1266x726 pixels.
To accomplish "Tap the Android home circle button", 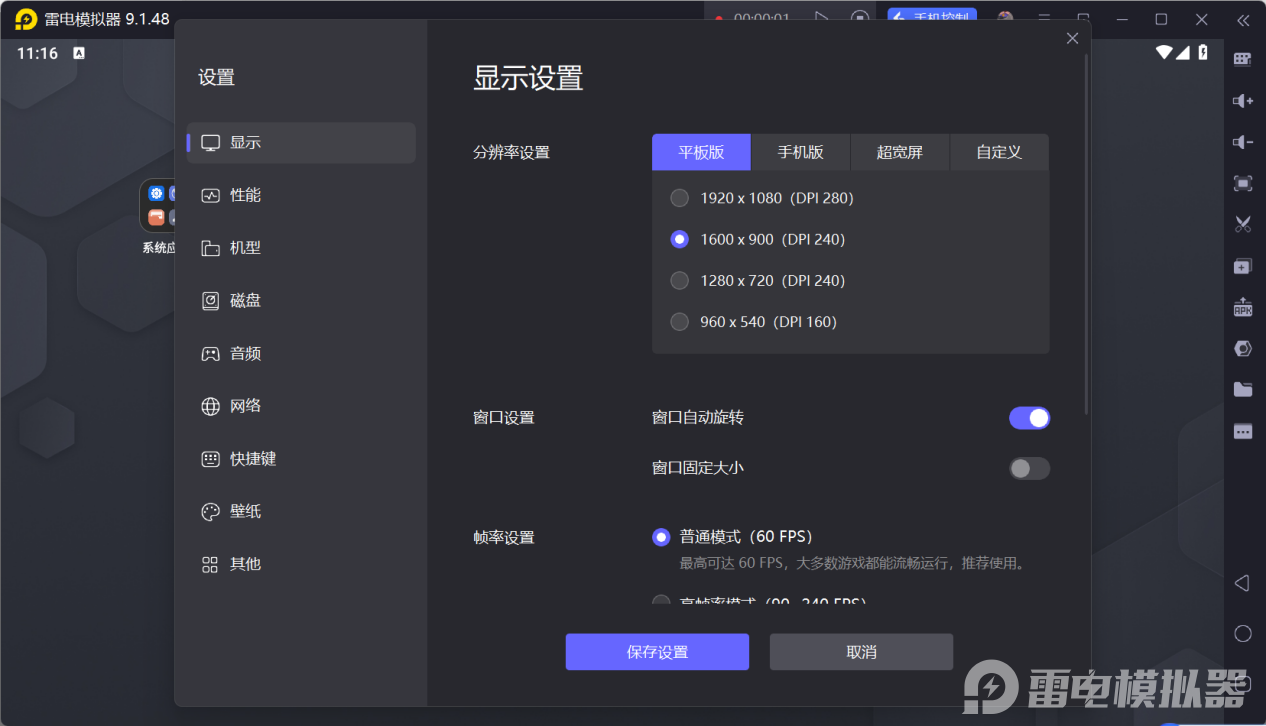I will 1242,633.
